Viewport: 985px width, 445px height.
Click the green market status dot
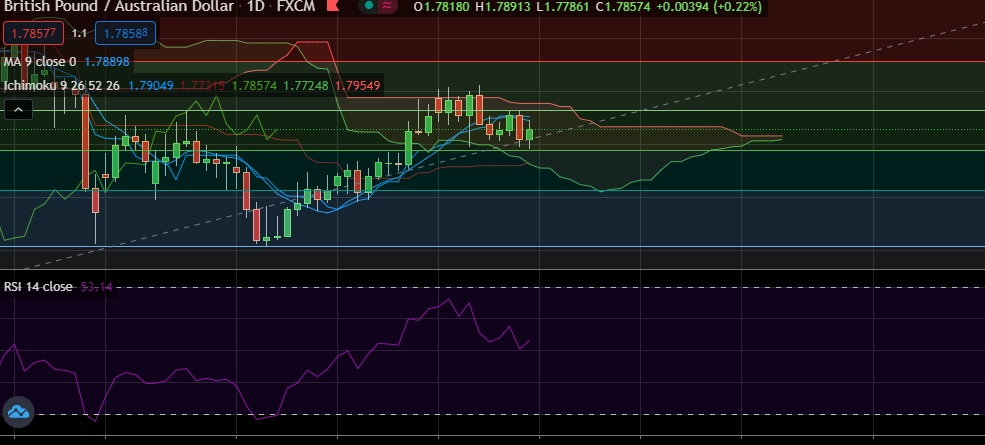[x=368, y=6]
